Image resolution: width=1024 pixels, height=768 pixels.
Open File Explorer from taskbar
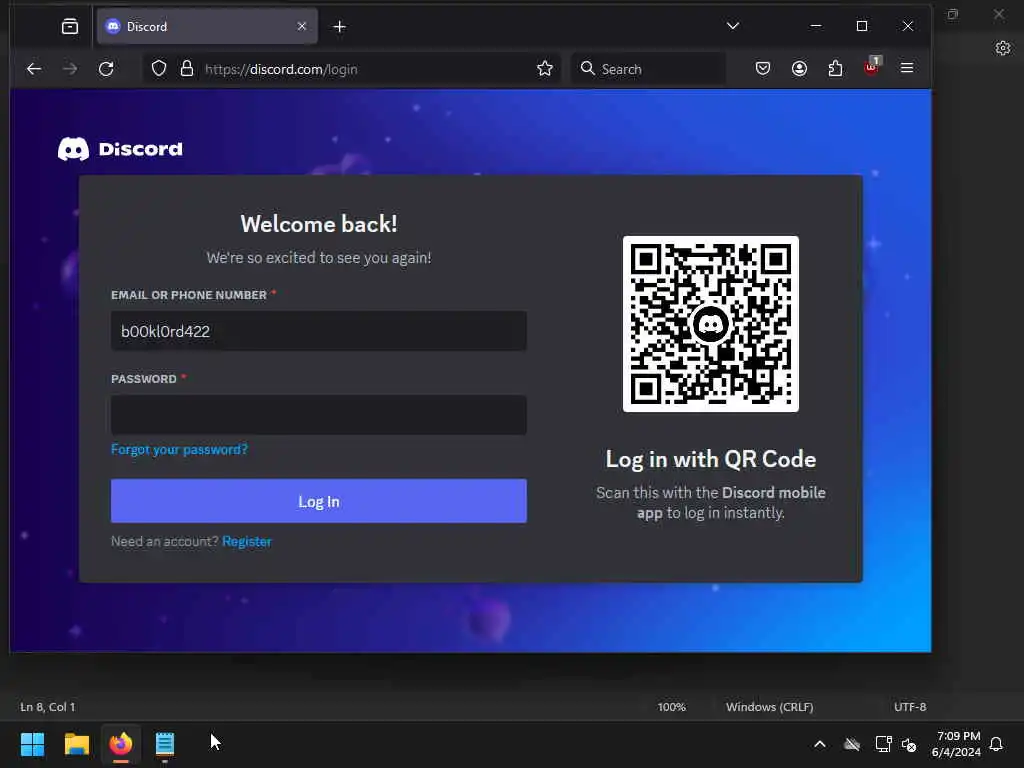pyautogui.click(x=76, y=744)
